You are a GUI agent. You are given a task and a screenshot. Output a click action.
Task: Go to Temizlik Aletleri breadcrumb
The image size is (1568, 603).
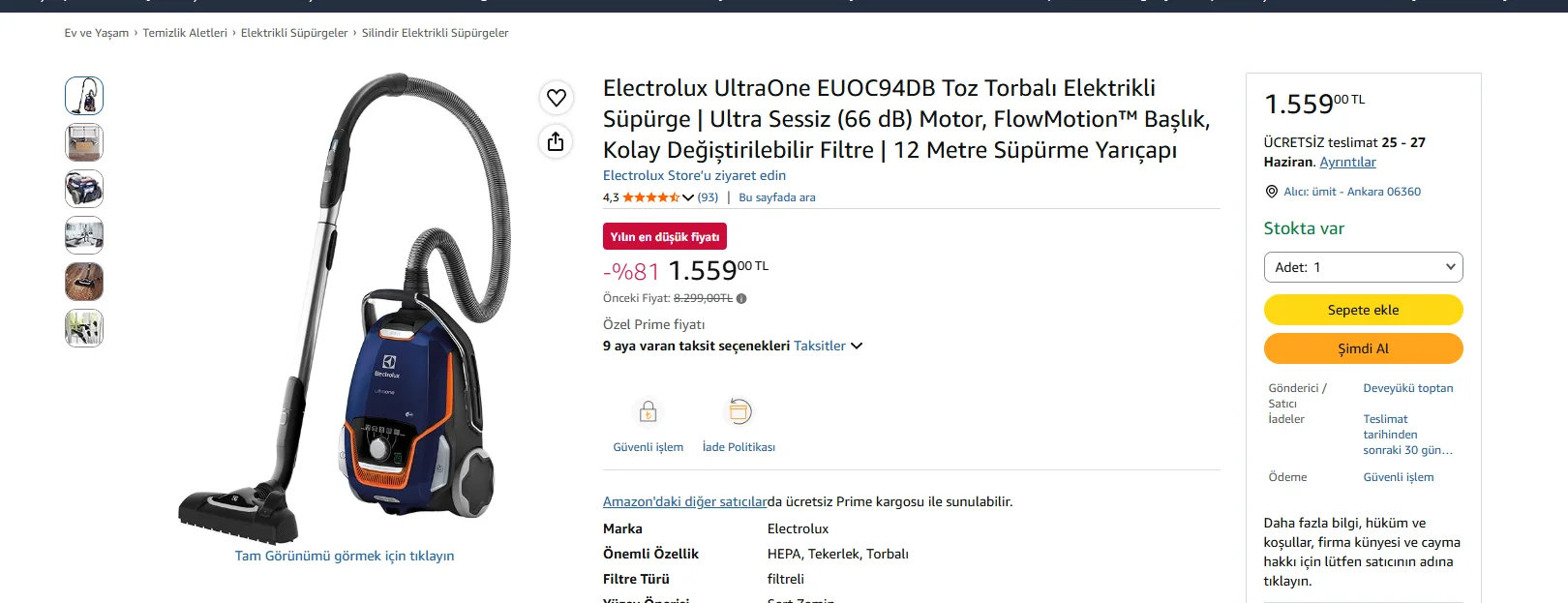tap(185, 33)
